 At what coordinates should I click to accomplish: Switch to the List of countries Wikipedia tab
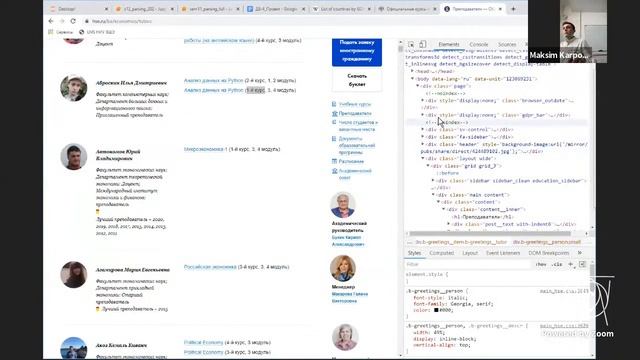(342, 9)
